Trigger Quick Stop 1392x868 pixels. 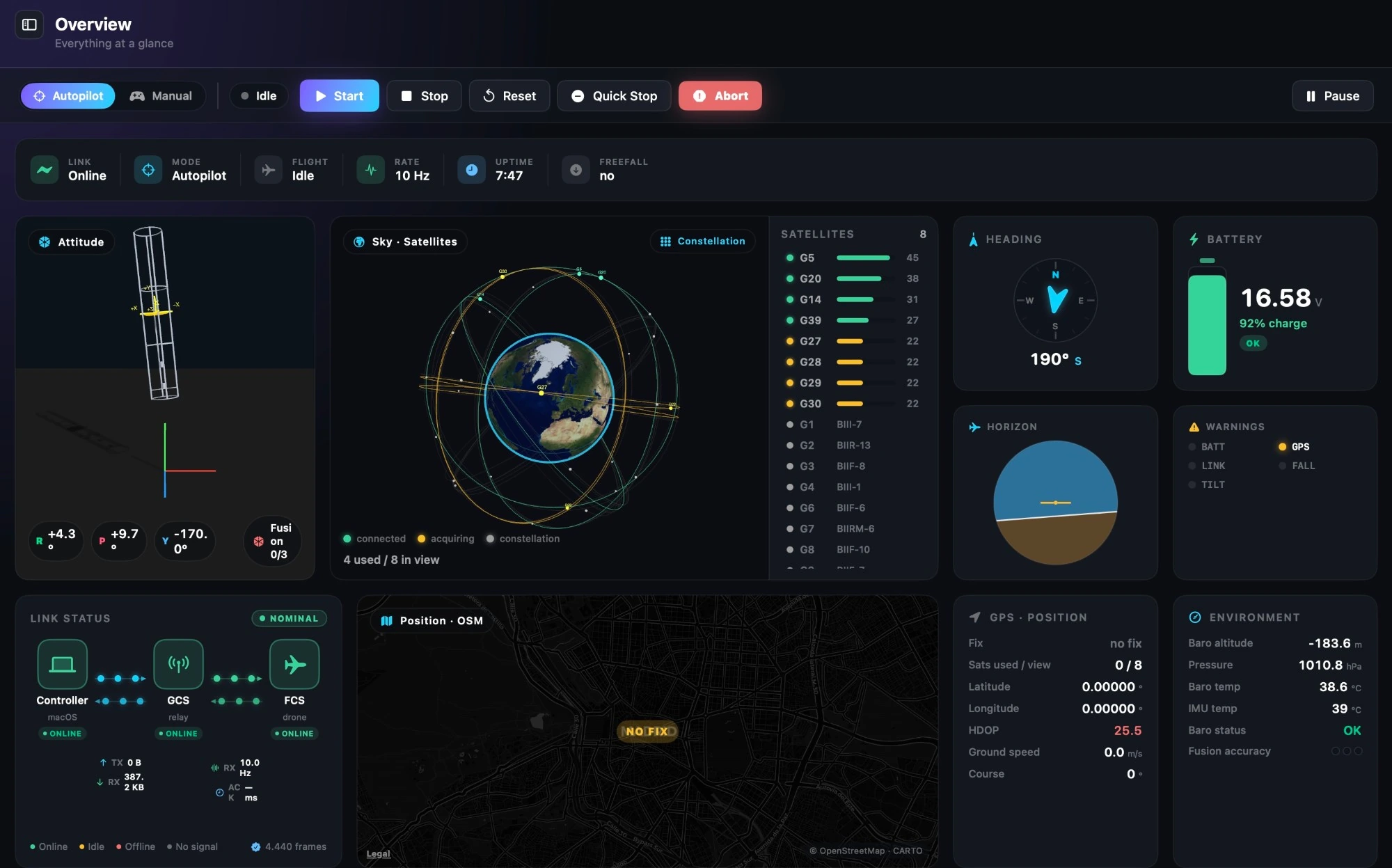(614, 96)
